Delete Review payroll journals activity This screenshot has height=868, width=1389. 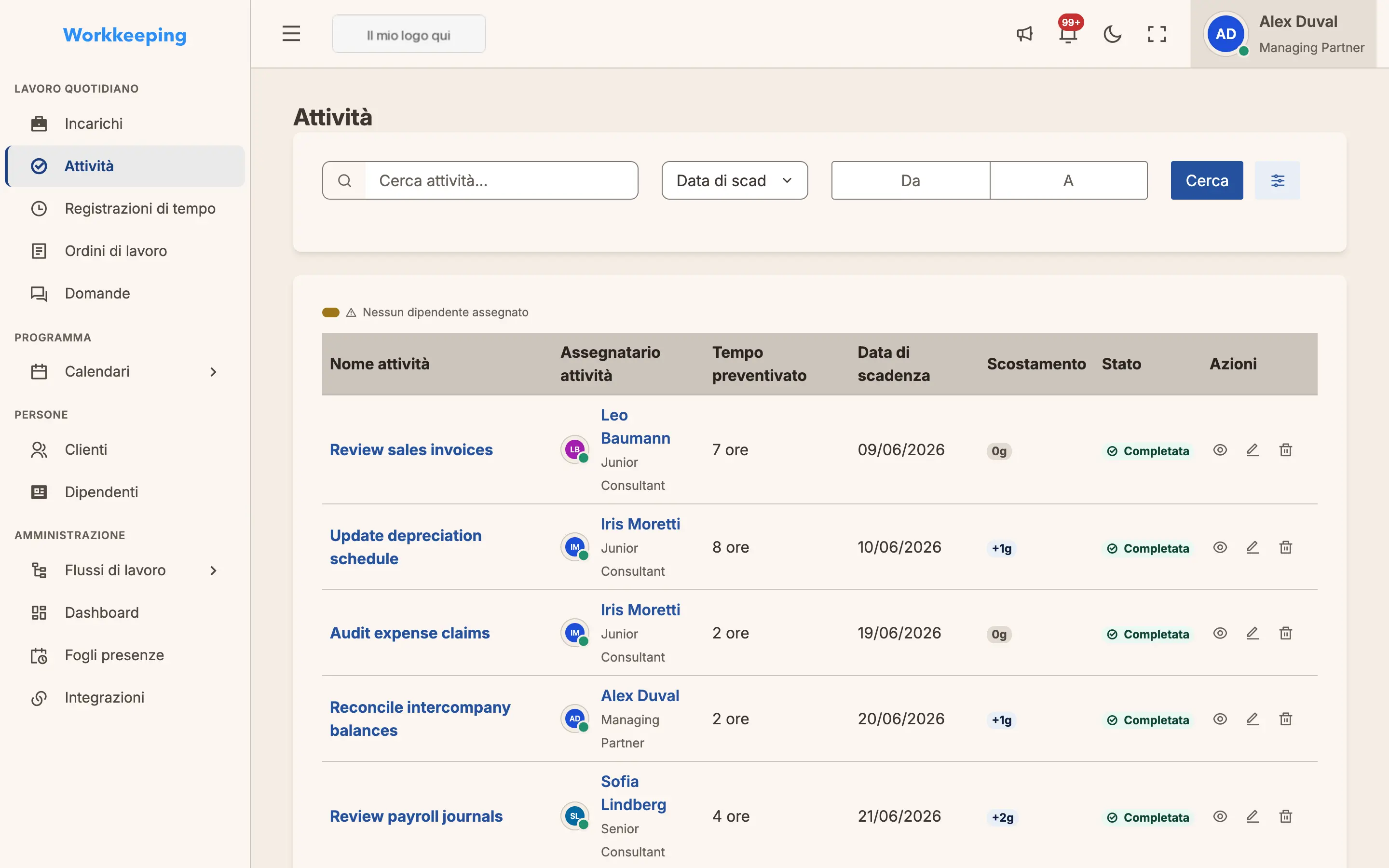[1286, 816]
